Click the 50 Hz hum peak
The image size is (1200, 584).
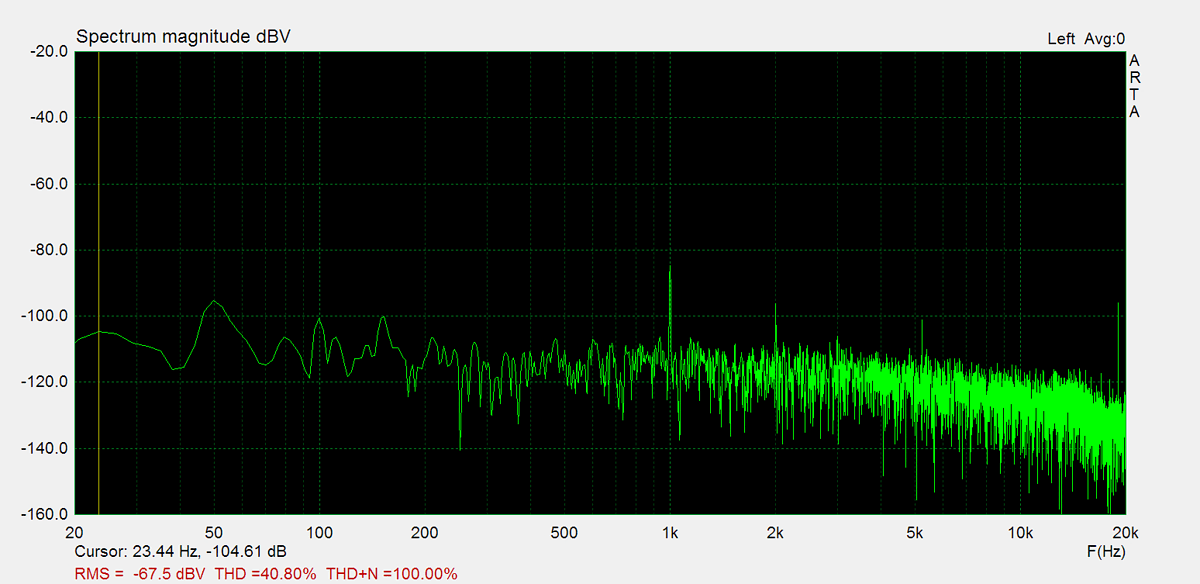click(213, 301)
